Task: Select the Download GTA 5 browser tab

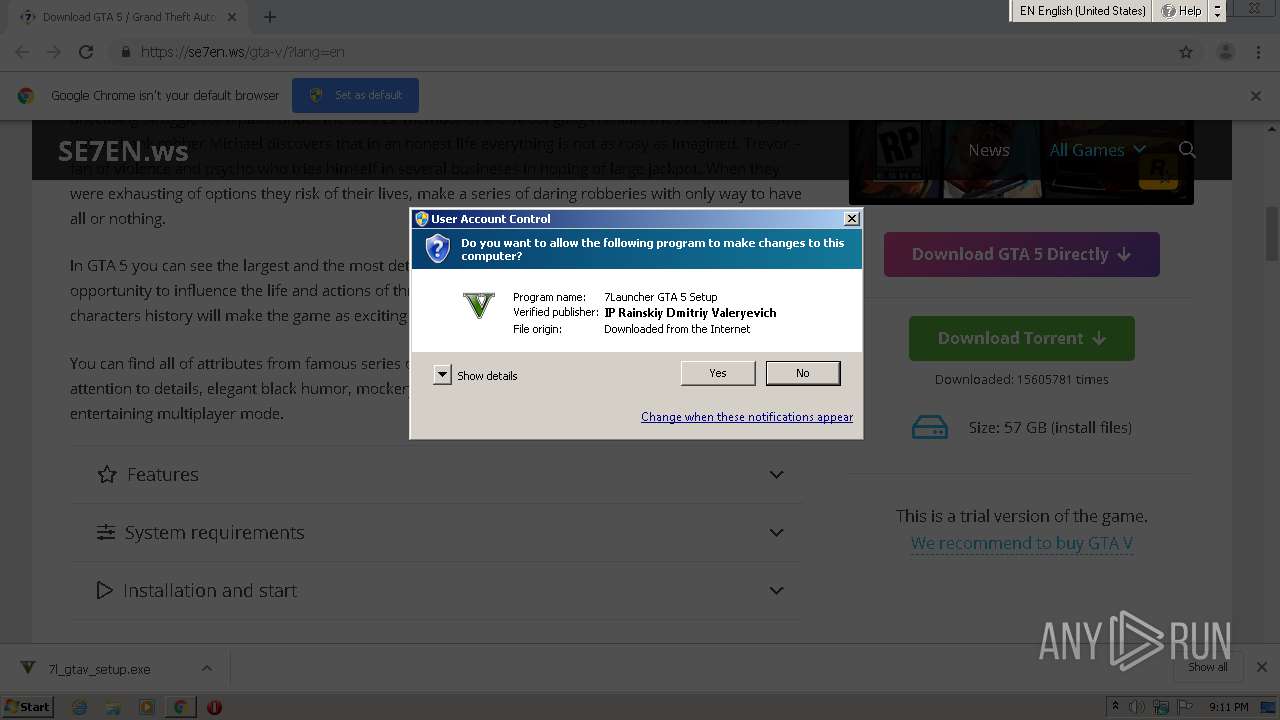Action: (128, 17)
